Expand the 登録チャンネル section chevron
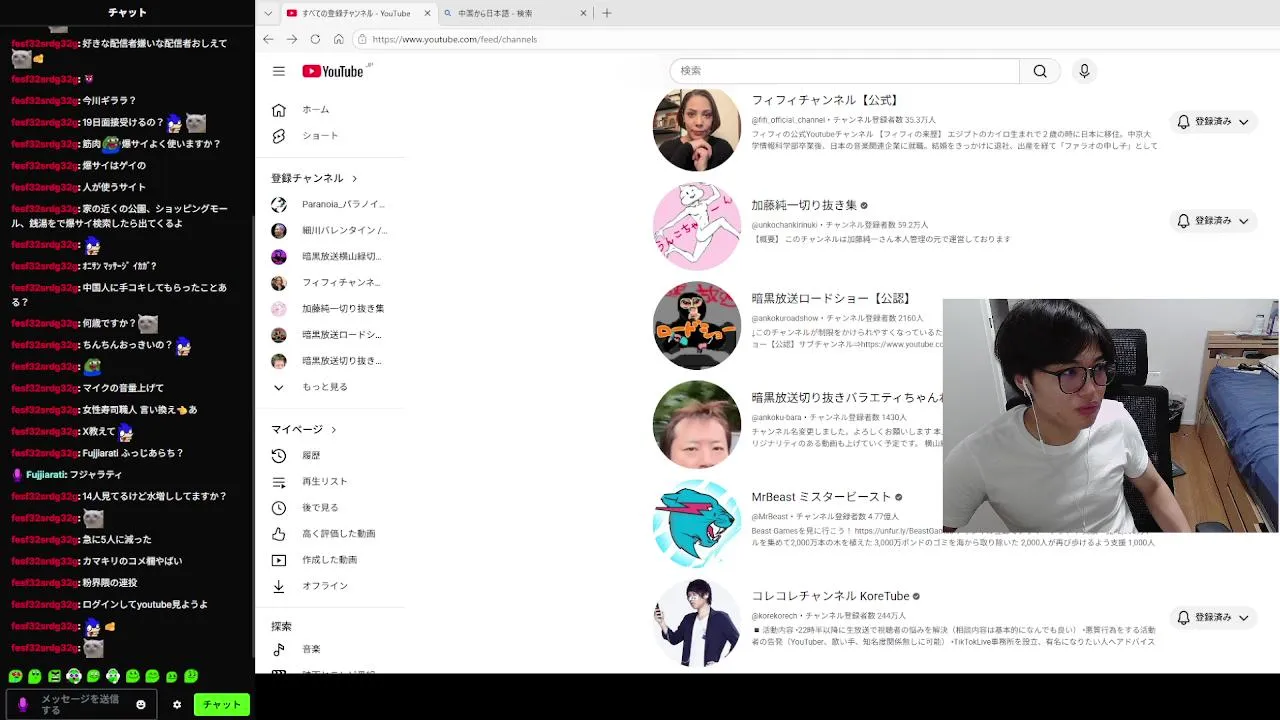This screenshot has height=720, width=1280. tap(354, 178)
